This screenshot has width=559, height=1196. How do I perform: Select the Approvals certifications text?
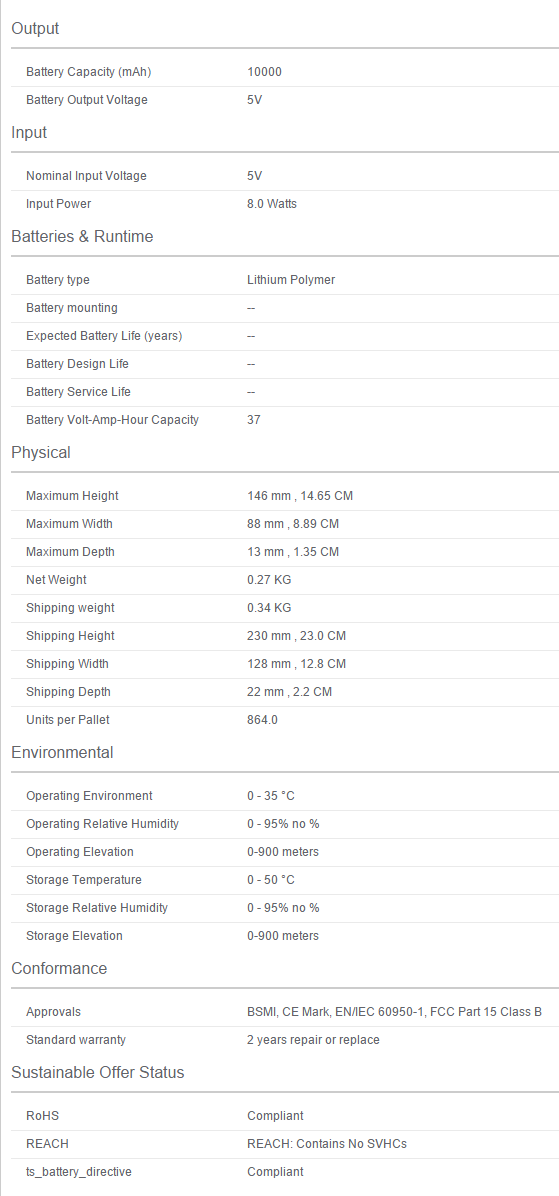click(394, 1011)
